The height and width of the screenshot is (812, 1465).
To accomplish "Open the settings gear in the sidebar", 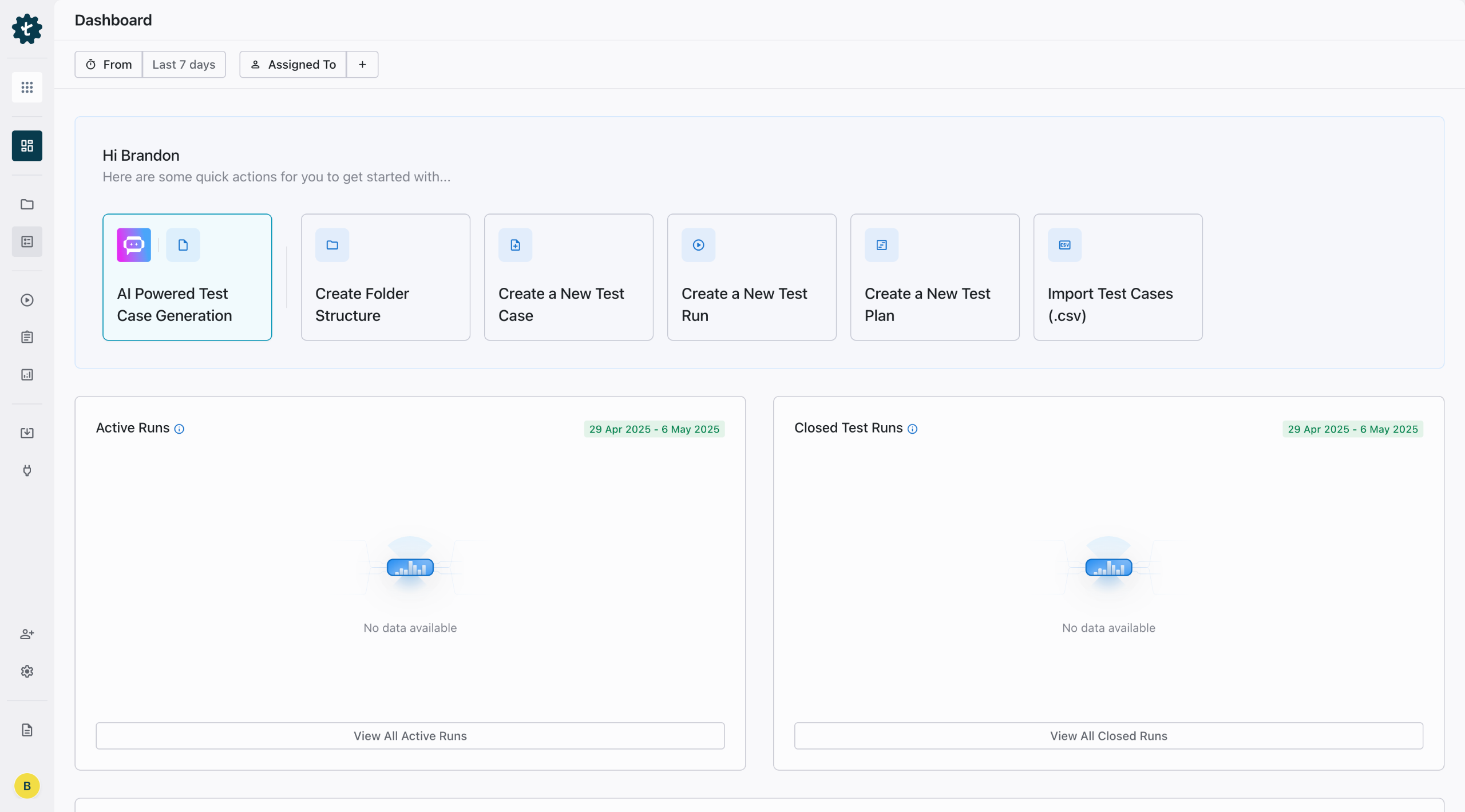I will coord(27,671).
